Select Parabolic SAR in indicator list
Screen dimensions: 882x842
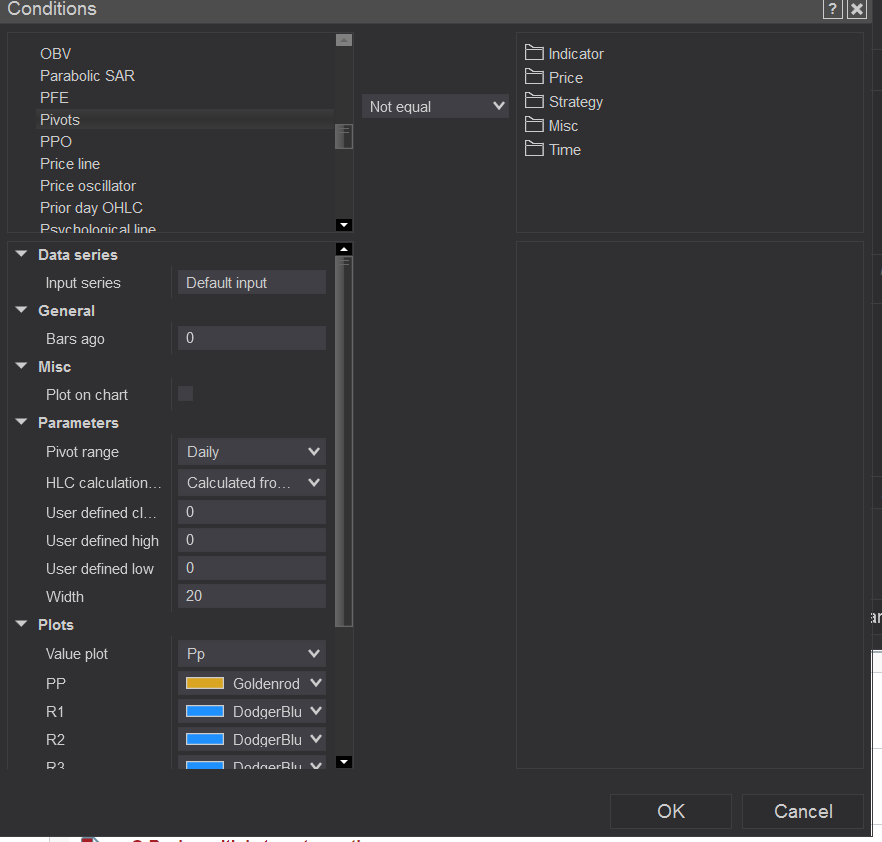87,76
